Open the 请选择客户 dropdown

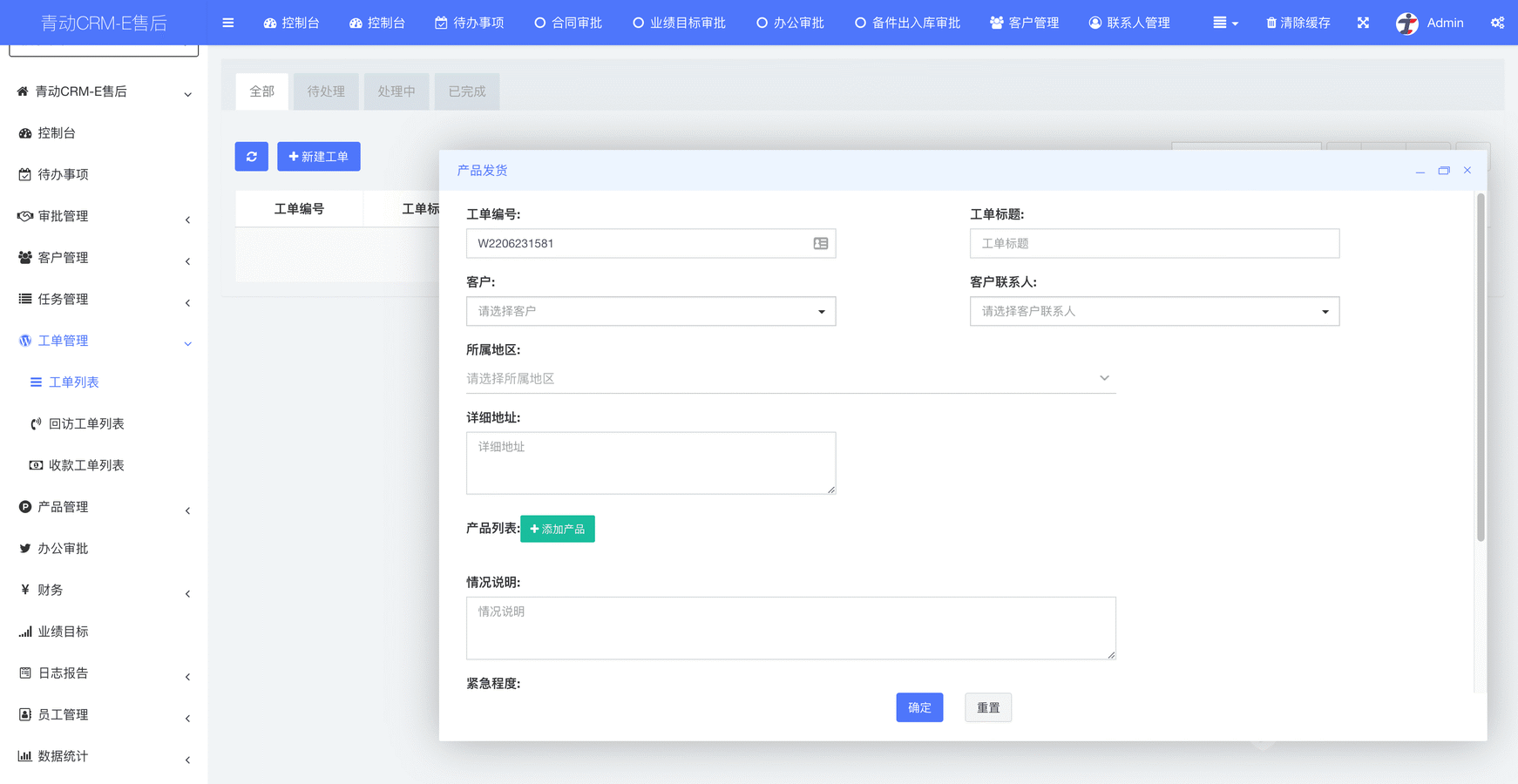[x=650, y=311]
